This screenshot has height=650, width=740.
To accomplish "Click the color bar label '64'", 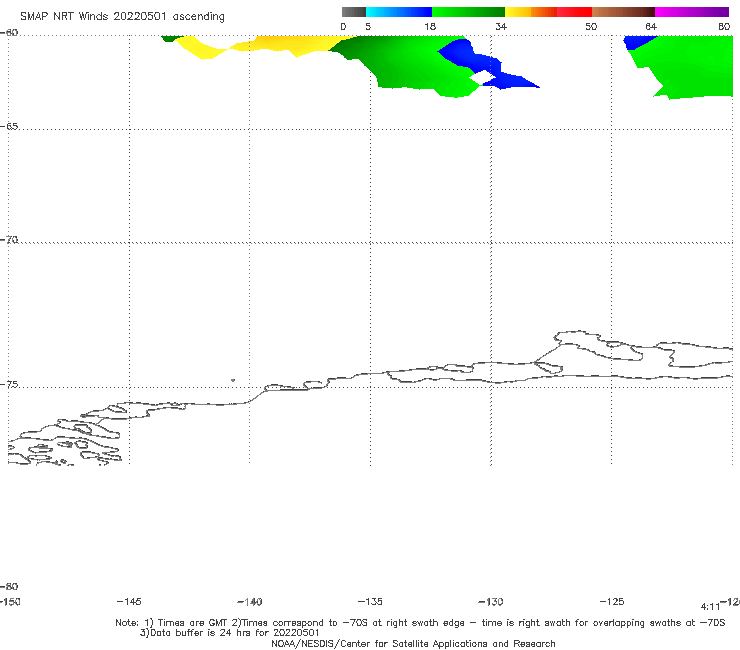I will pyautogui.click(x=651, y=27).
